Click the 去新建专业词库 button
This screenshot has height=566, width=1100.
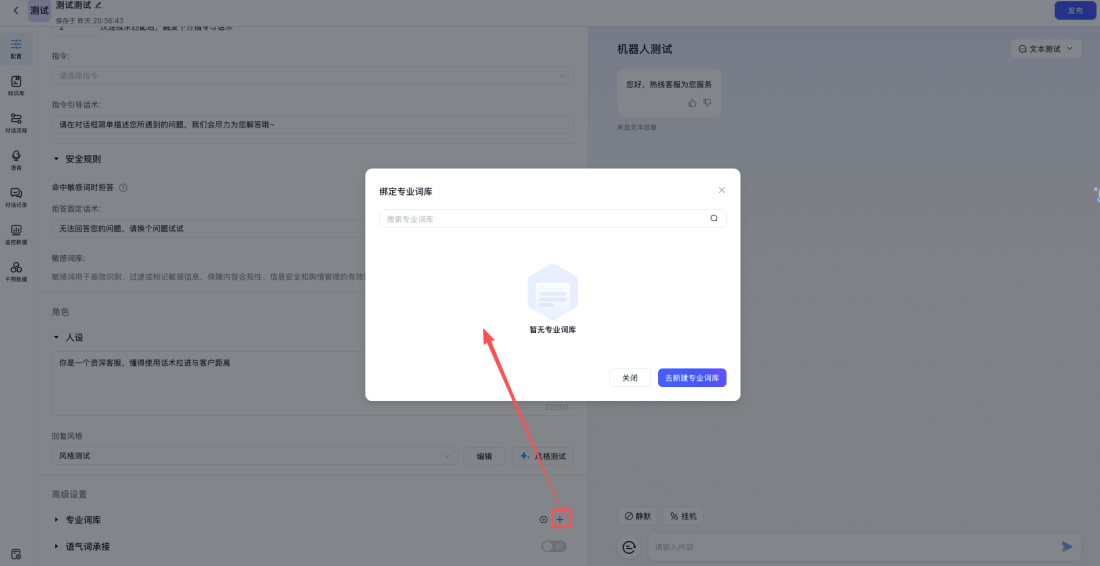tap(692, 378)
